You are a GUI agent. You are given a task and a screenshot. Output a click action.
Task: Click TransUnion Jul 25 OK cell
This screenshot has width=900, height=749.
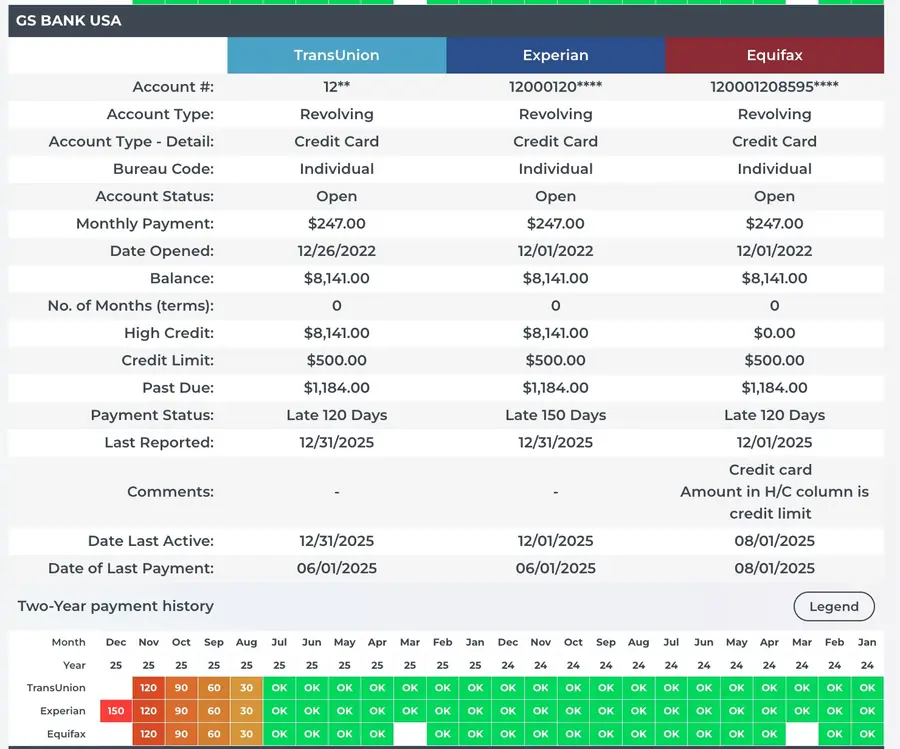coord(279,688)
